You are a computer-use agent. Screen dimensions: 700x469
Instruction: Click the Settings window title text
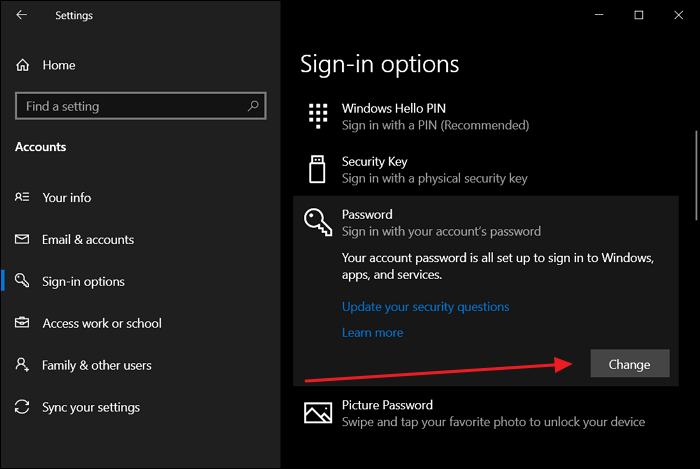pos(74,15)
